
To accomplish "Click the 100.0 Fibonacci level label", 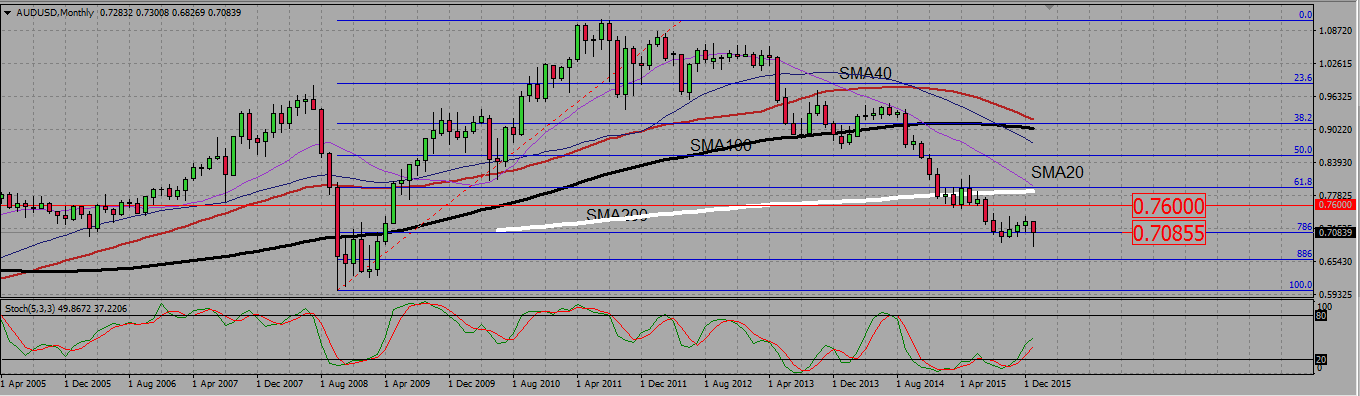I will click(x=1300, y=284).
